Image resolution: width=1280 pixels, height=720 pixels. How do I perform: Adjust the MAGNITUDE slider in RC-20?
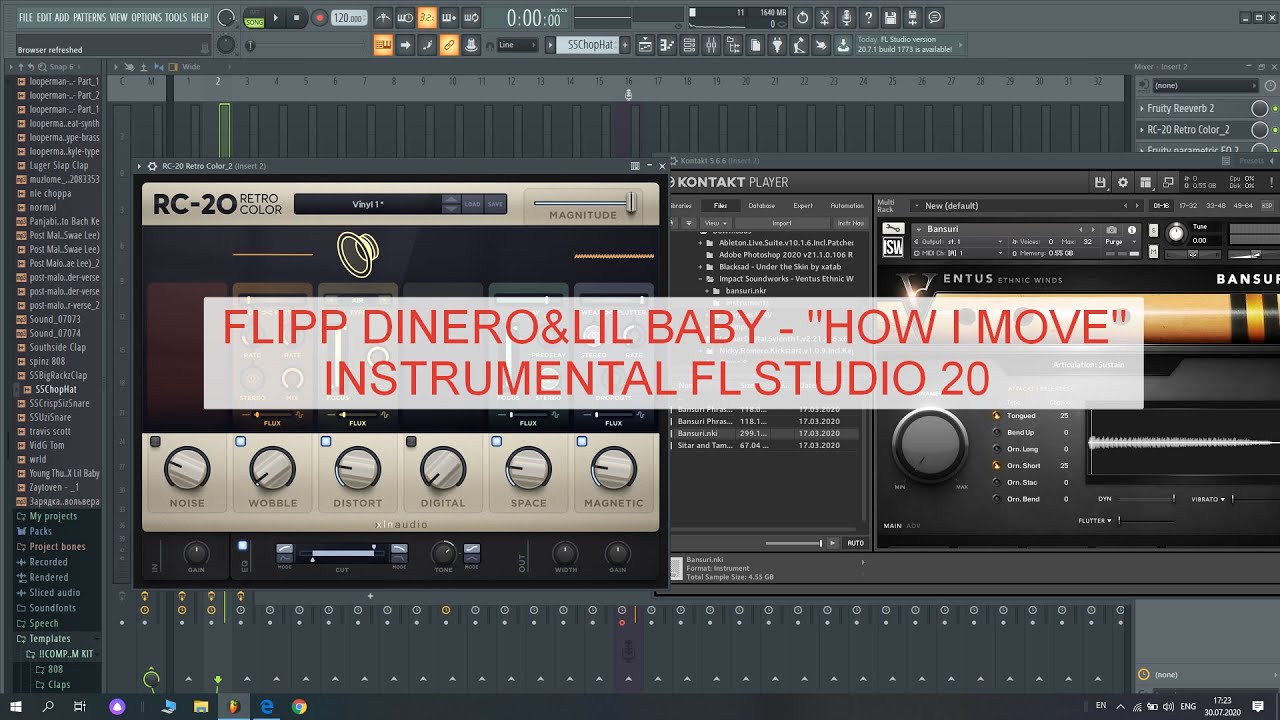584,203
